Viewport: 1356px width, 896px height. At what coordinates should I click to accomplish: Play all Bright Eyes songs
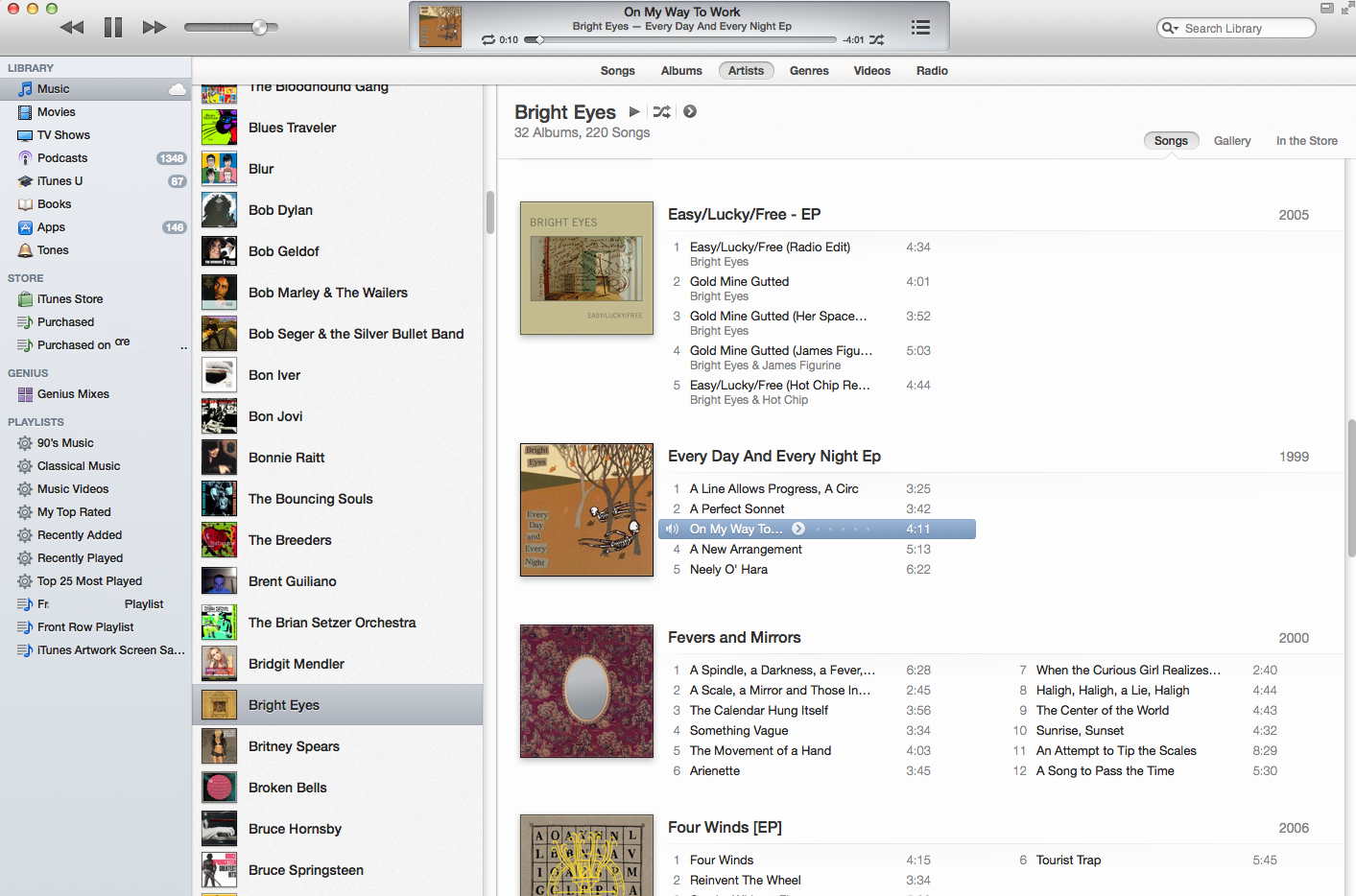634,112
